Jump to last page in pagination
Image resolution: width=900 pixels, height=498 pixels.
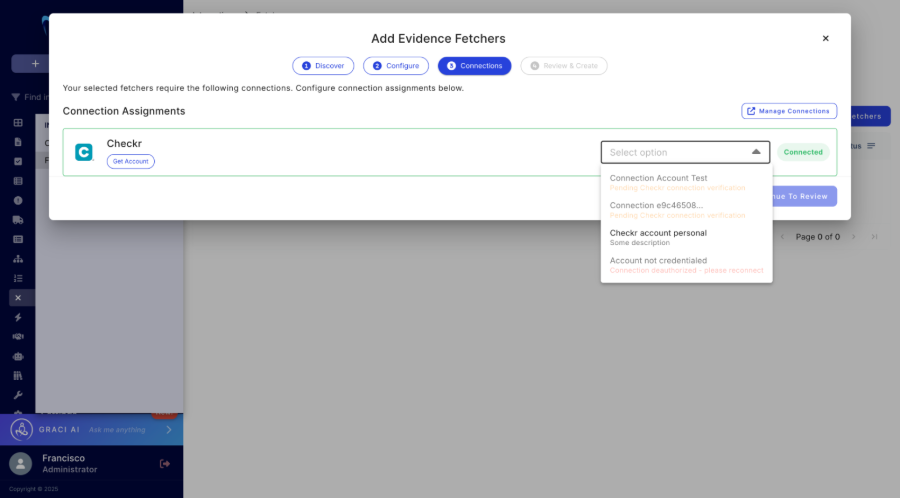[874, 237]
